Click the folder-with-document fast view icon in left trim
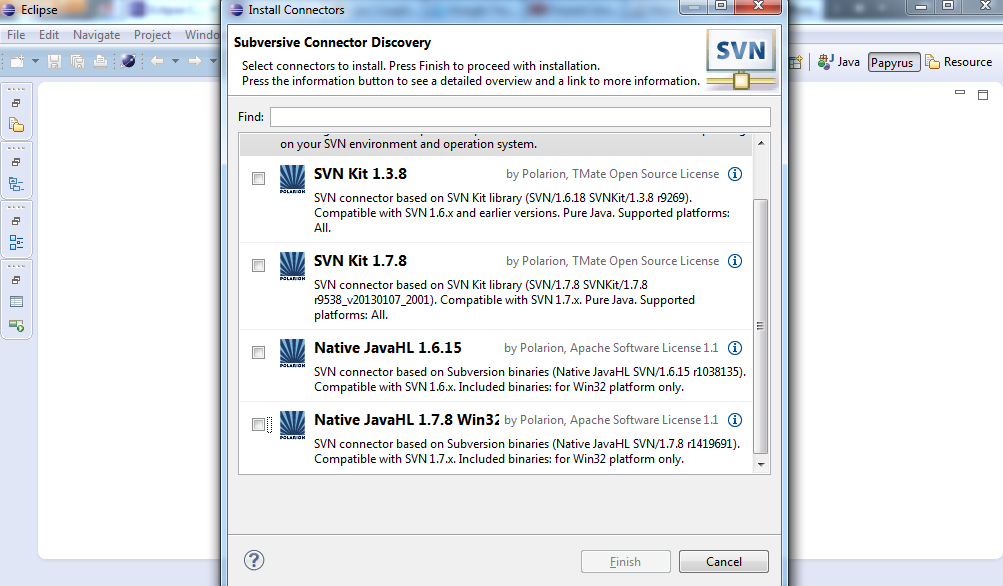 [17, 125]
